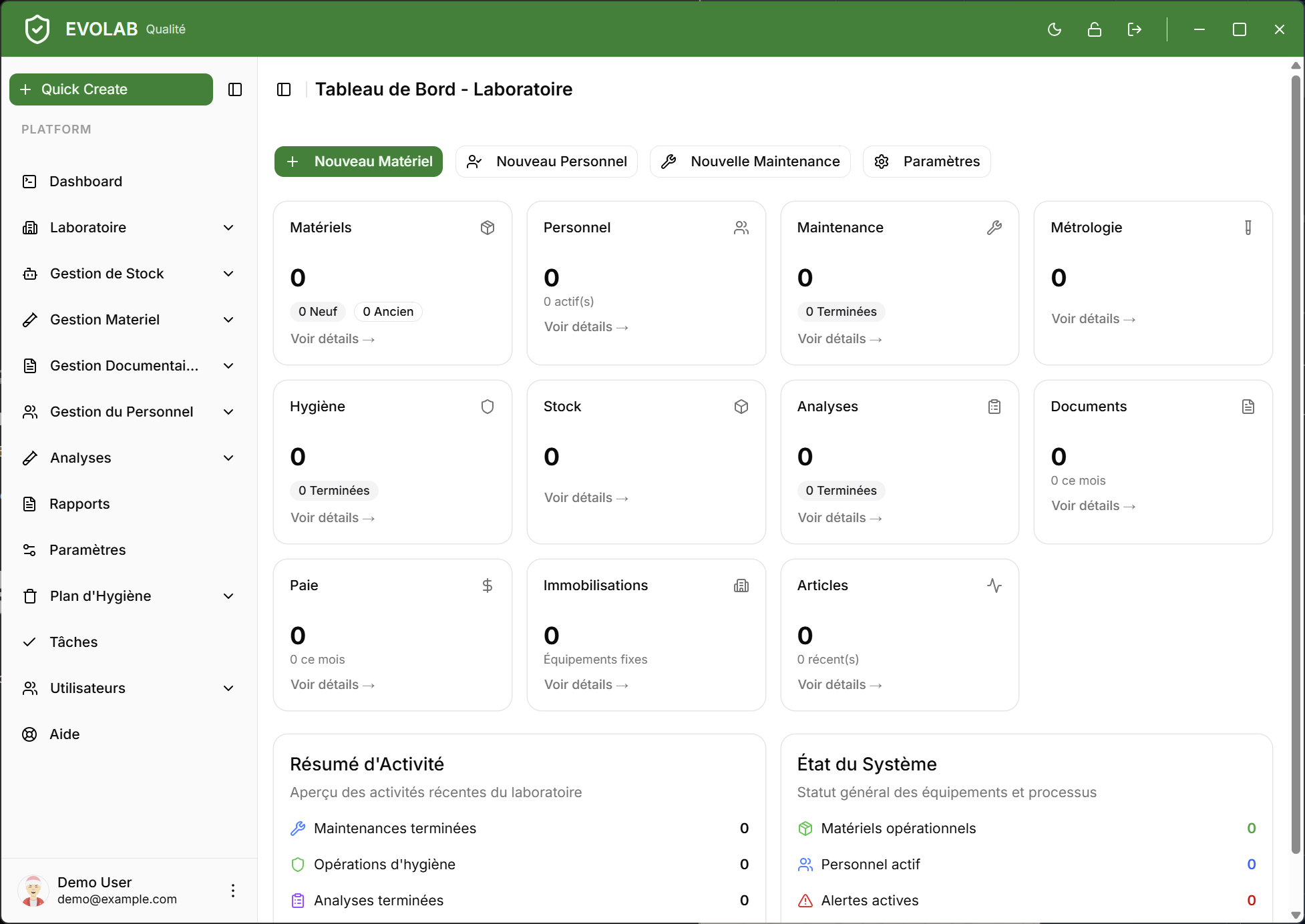Expand the Laboratoire sidebar menu chevron
Screen dimensions: 1305x924
pos(228,228)
